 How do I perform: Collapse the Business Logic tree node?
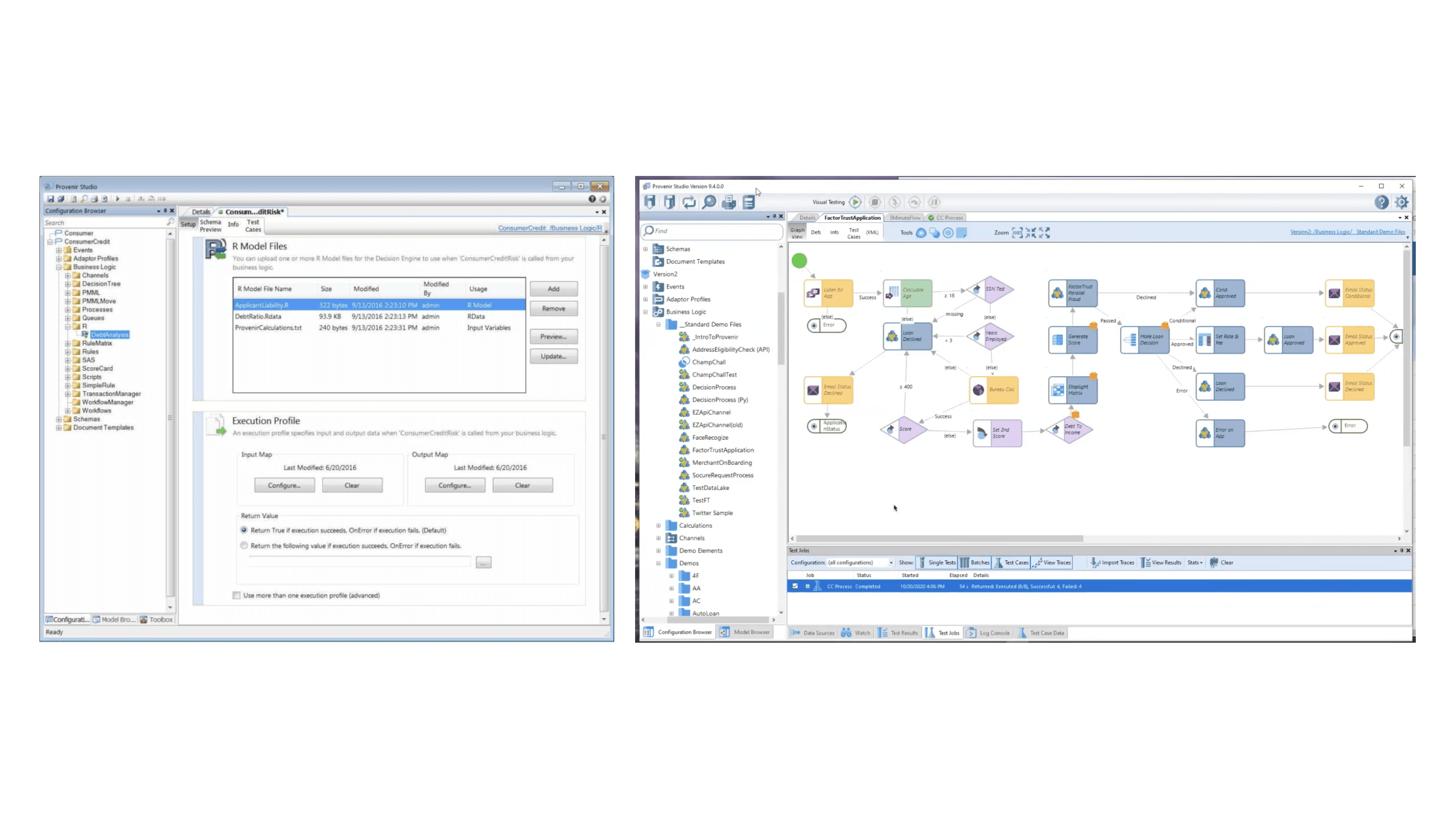click(x=645, y=311)
